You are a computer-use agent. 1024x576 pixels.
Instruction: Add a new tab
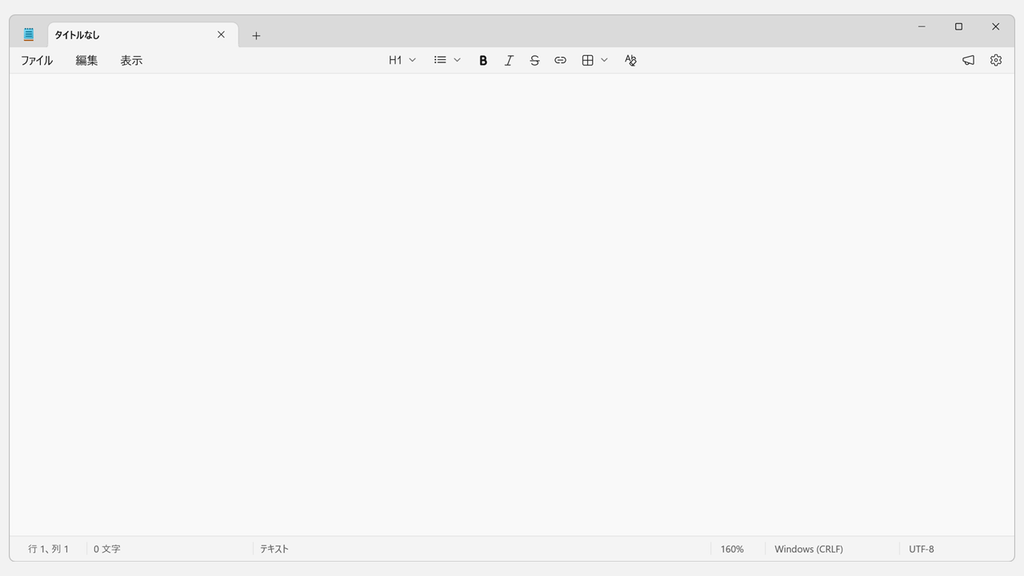256,35
